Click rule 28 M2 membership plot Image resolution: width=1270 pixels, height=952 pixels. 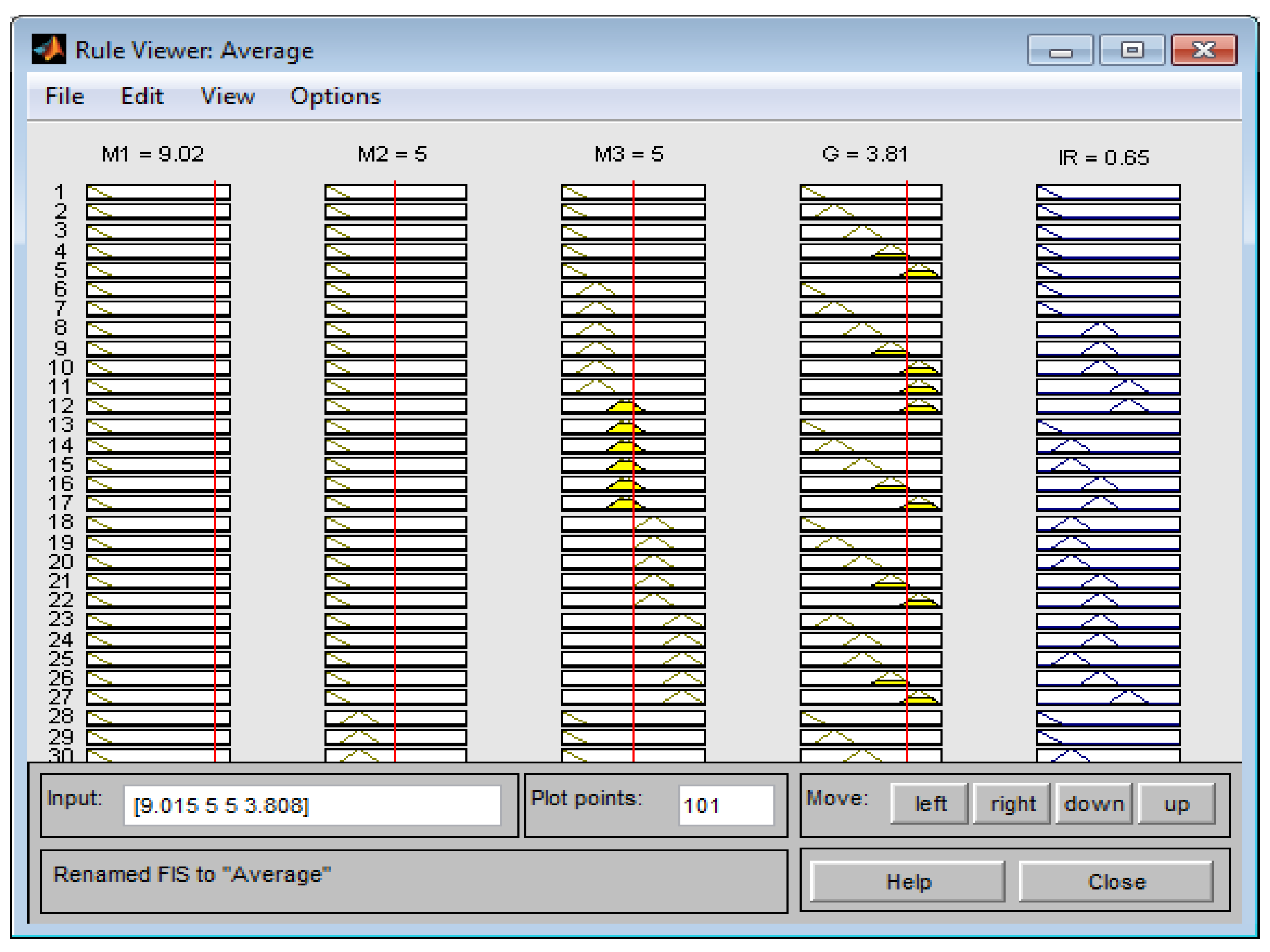(x=395, y=718)
